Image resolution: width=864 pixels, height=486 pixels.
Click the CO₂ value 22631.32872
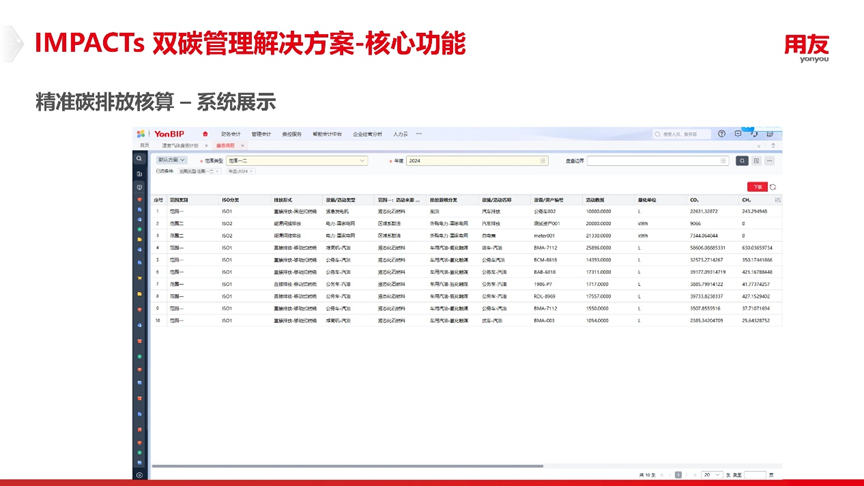click(704, 212)
